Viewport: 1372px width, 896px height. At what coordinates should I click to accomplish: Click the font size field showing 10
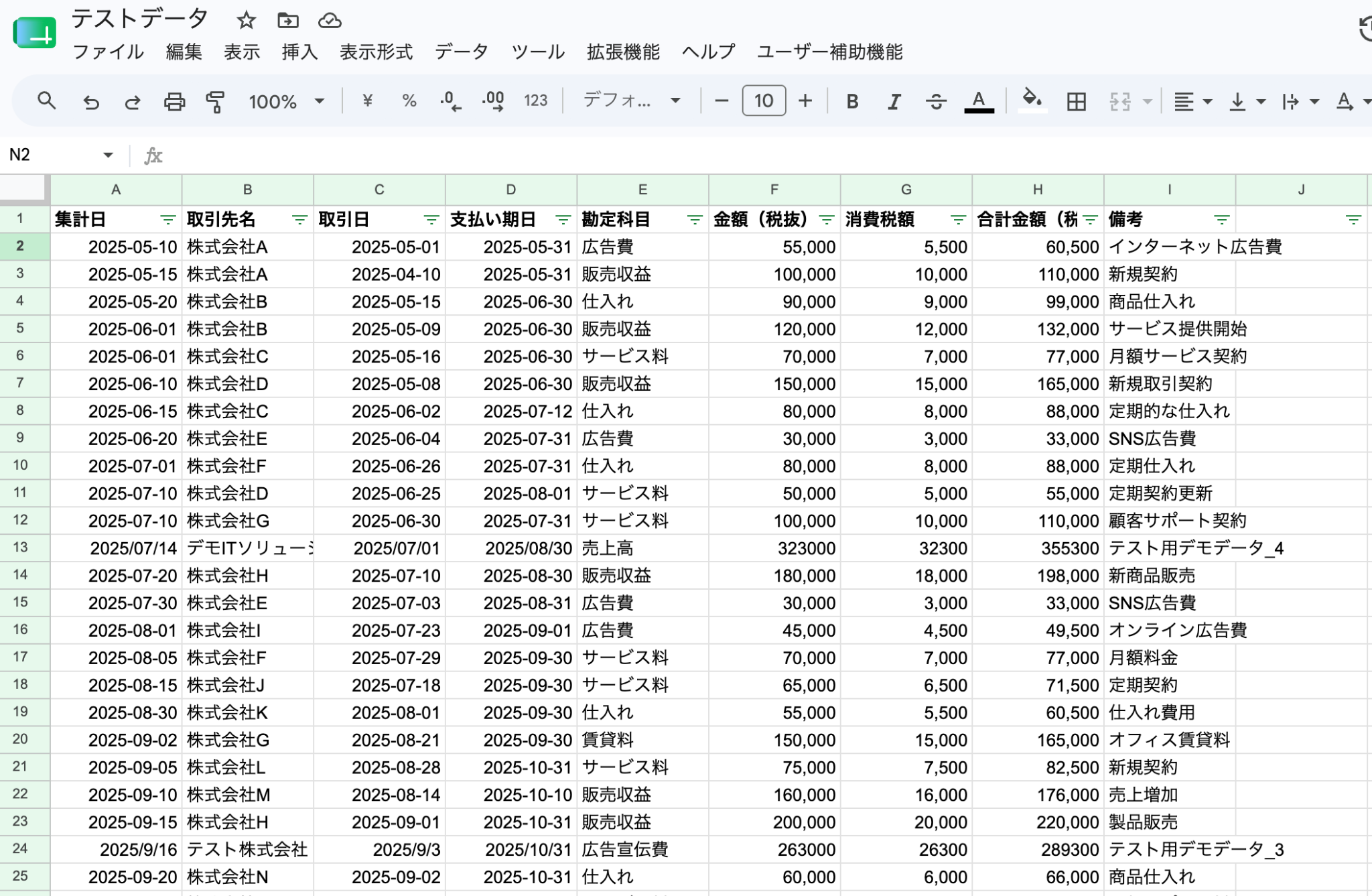pos(764,101)
